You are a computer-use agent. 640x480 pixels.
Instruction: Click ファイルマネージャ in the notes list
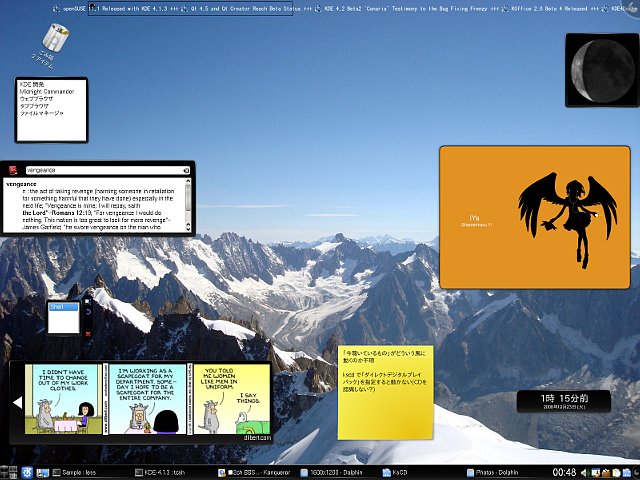tap(42, 113)
